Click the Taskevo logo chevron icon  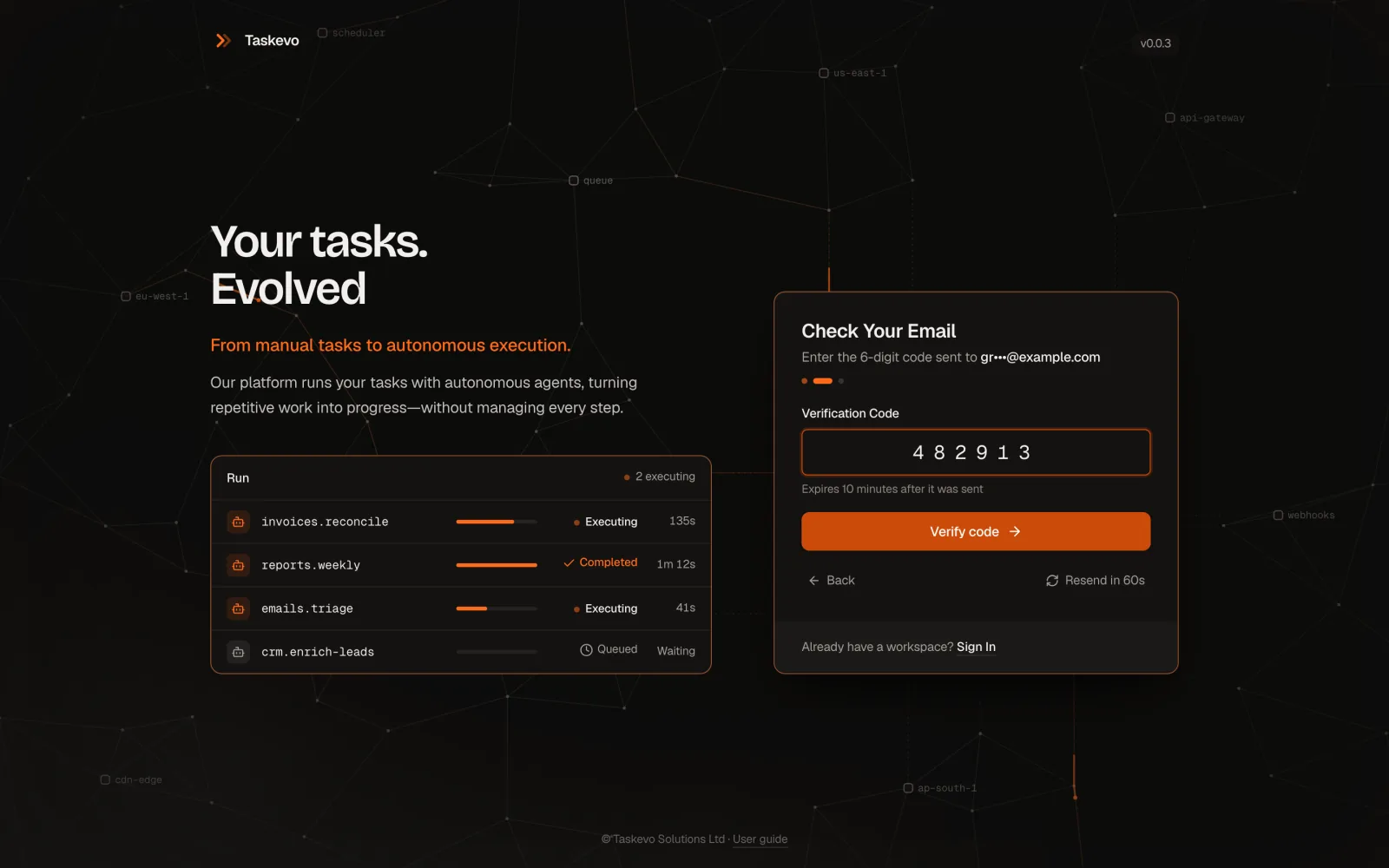point(223,41)
